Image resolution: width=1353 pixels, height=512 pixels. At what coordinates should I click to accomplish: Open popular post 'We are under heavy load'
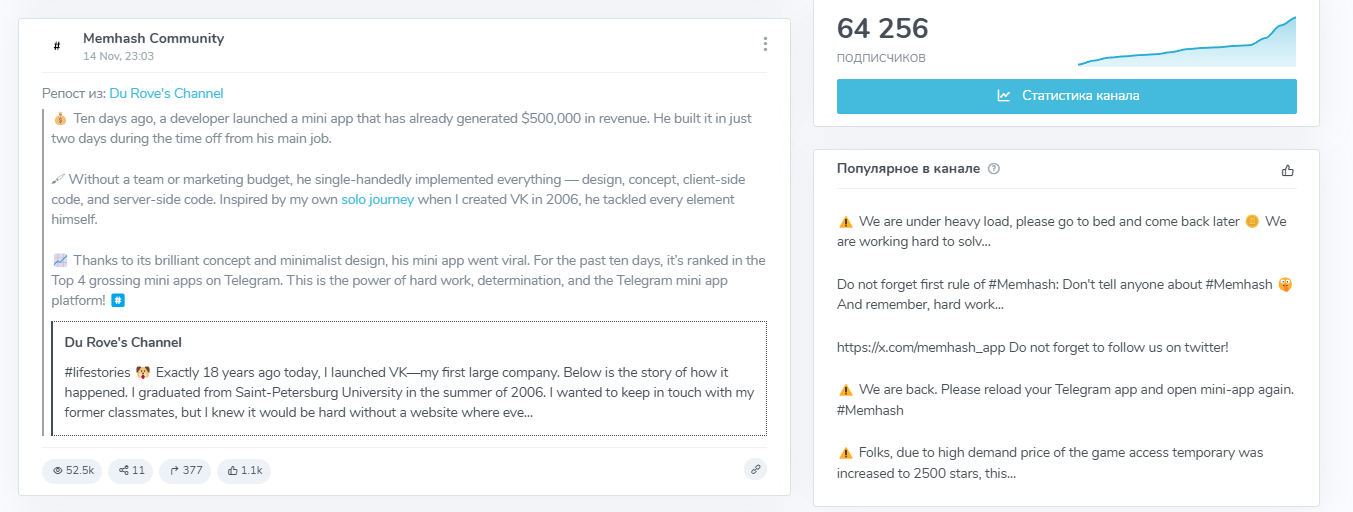[1065, 231]
